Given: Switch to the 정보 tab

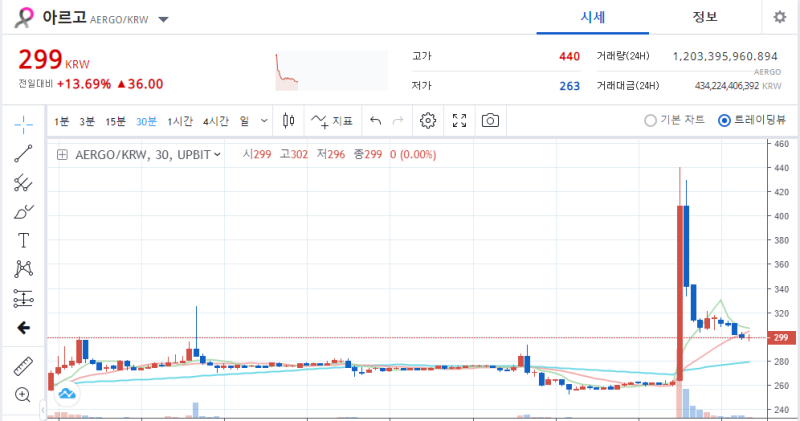Looking at the screenshot, I should point(705,17).
